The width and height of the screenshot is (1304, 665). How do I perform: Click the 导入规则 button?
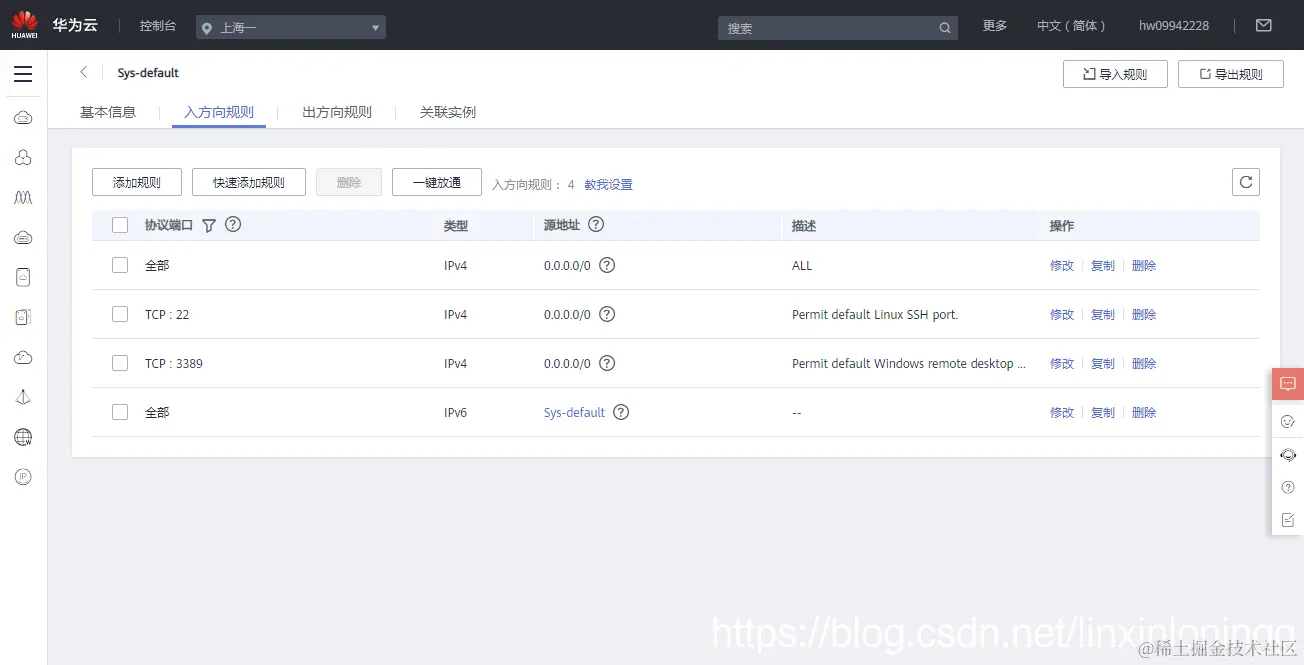(x=1115, y=74)
